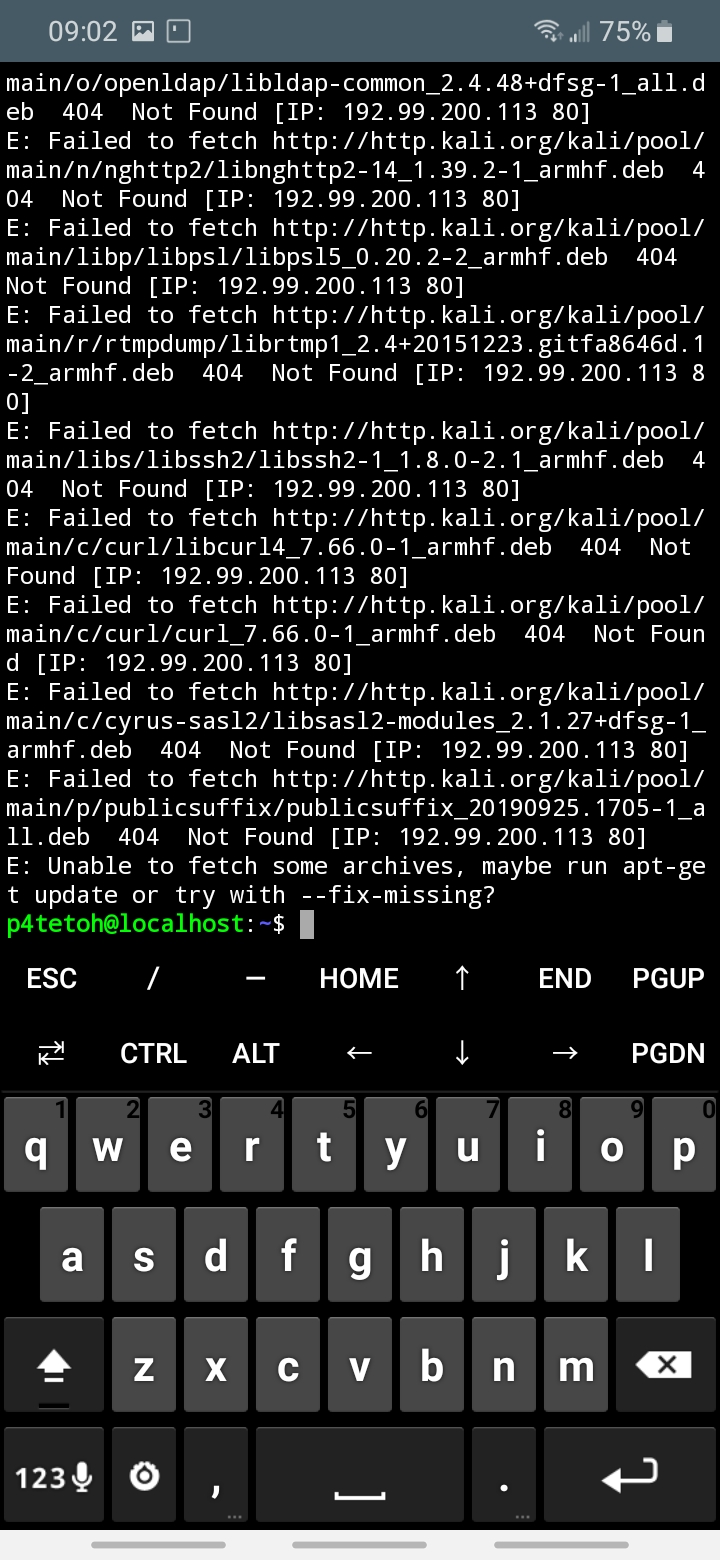Tap the tab swap-arrows key

tap(51, 1053)
